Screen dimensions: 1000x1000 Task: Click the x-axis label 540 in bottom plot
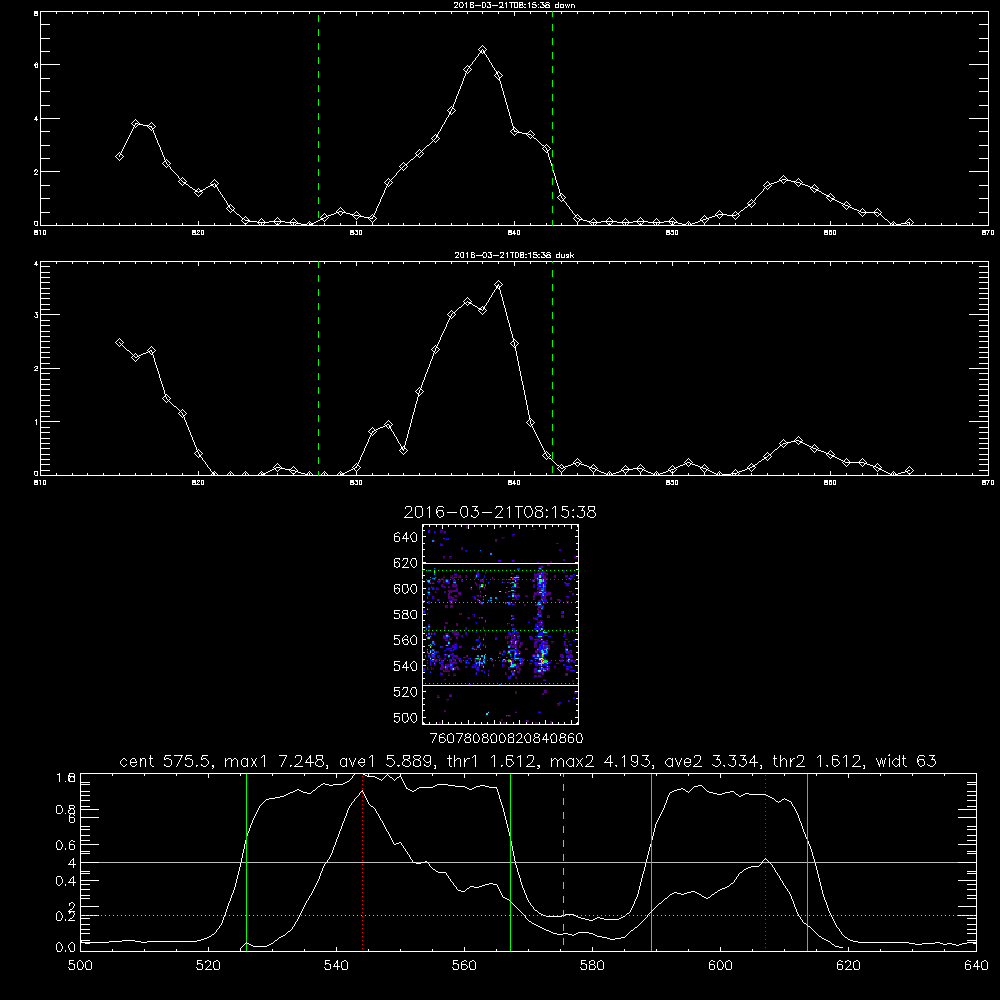pyautogui.click(x=336, y=966)
